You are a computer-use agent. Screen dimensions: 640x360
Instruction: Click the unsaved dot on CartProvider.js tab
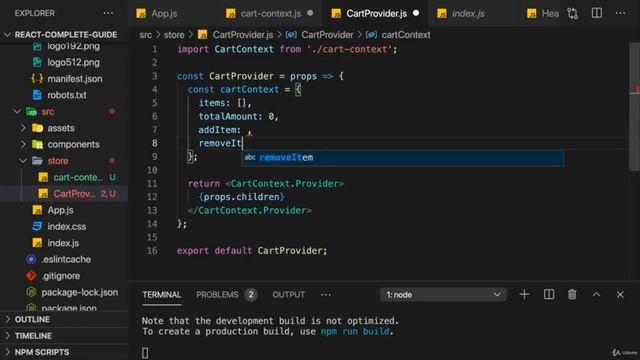(x=416, y=13)
